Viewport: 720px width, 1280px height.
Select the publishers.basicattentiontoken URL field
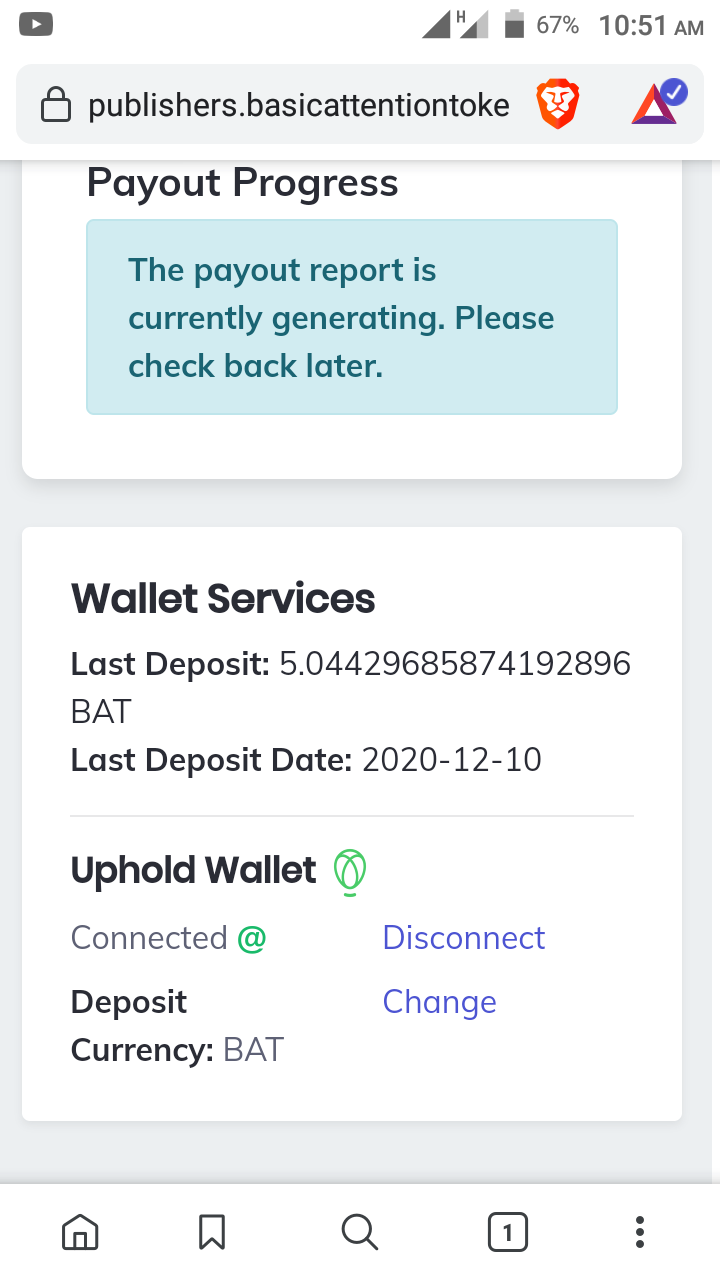[299, 105]
